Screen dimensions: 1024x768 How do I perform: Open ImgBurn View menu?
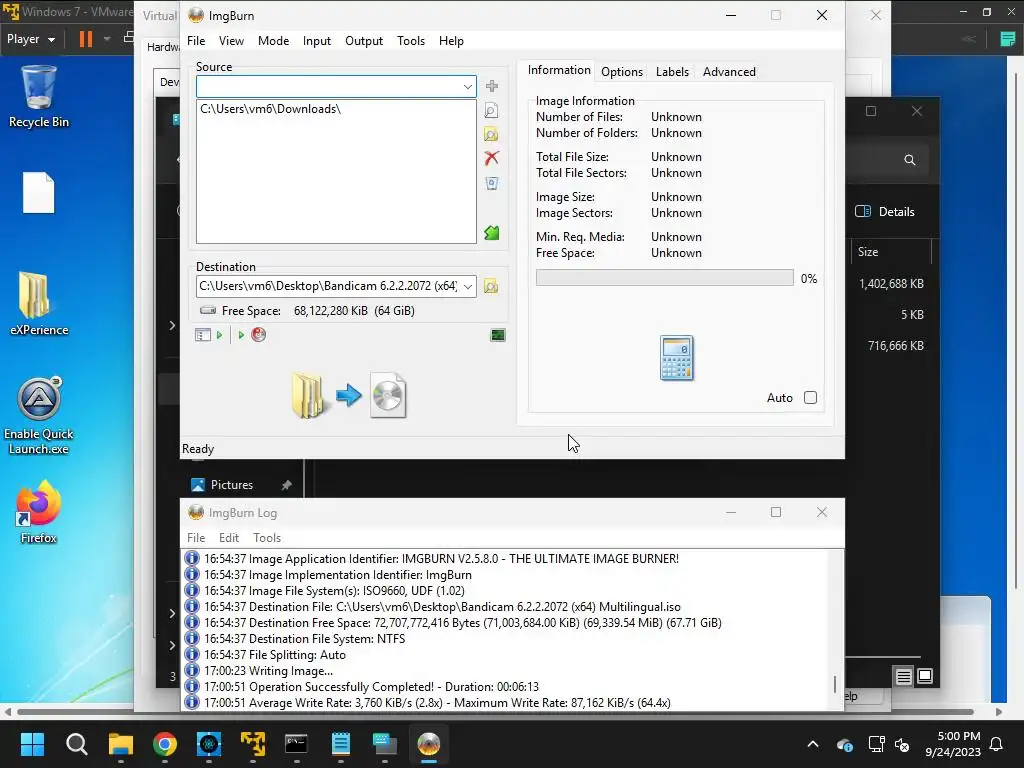[231, 40]
